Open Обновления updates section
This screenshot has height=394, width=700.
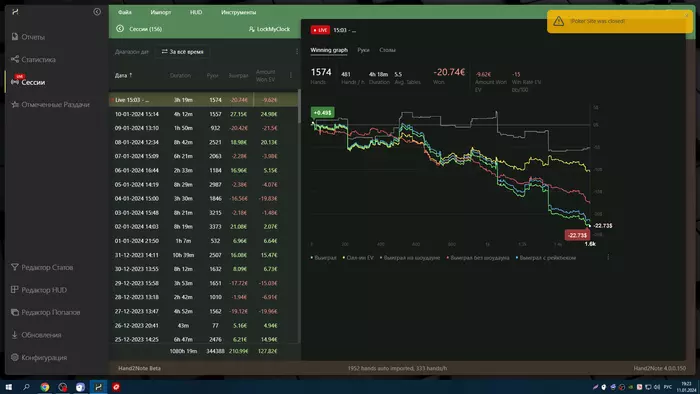[36, 335]
